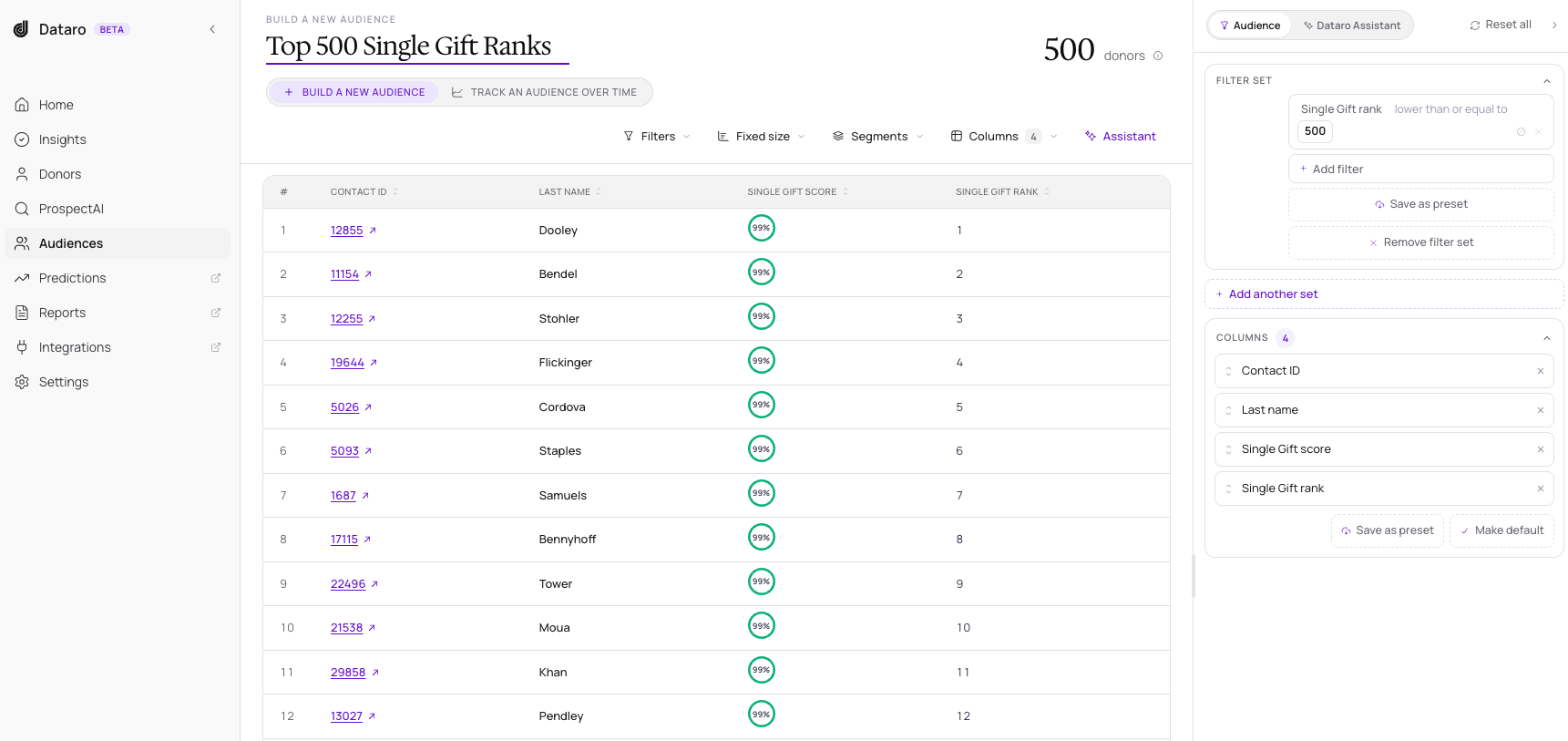Open ProspectAI in sidebar
Image resolution: width=1568 pixels, height=741 pixels.
coord(118,209)
